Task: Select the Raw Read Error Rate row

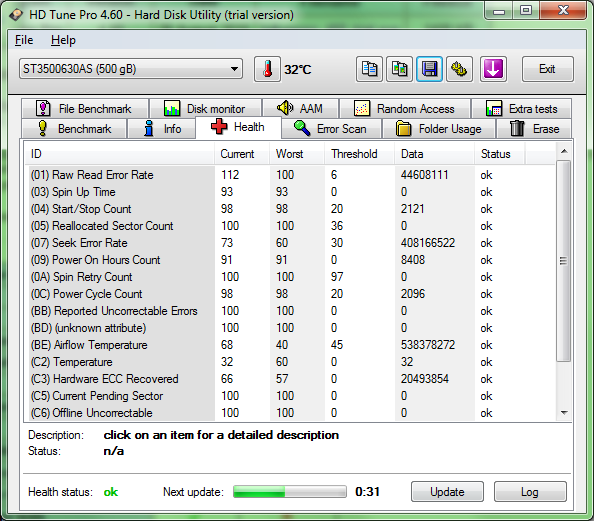Action: (290, 175)
